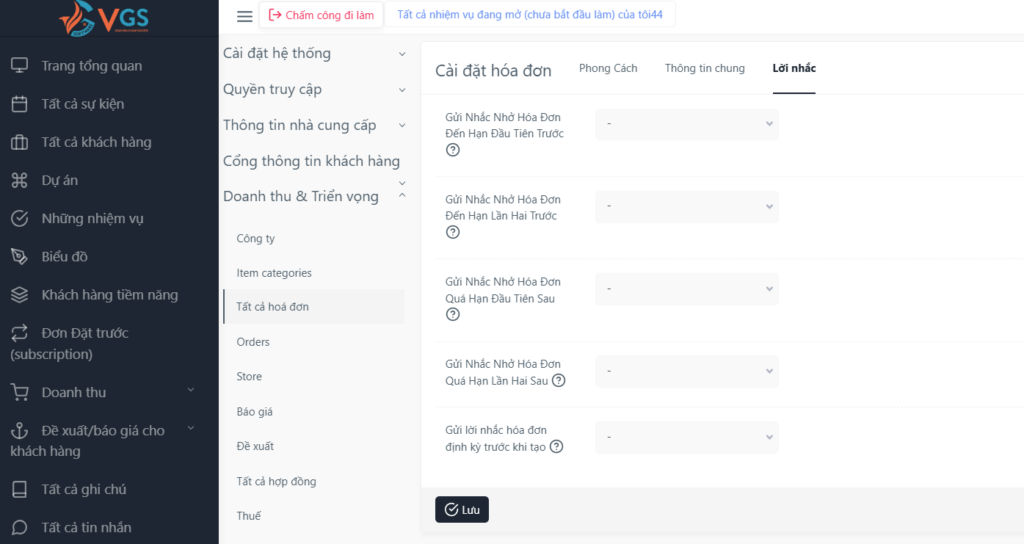
Task: Click the Lưu save button
Action: (462, 509)
